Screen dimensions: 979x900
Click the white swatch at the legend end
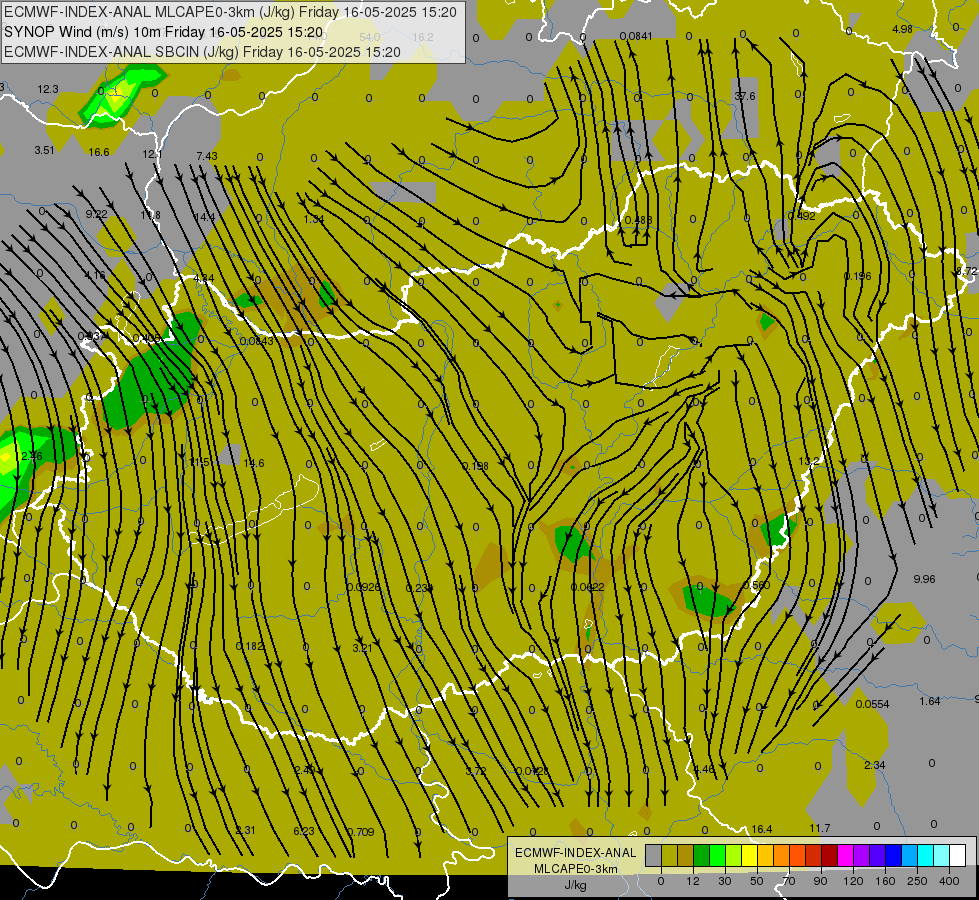[957, 856]
